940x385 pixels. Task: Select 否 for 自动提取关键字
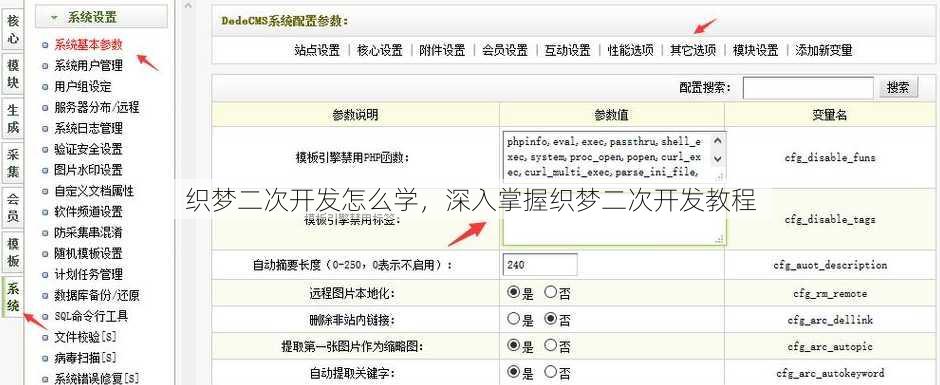click(550, 372)
